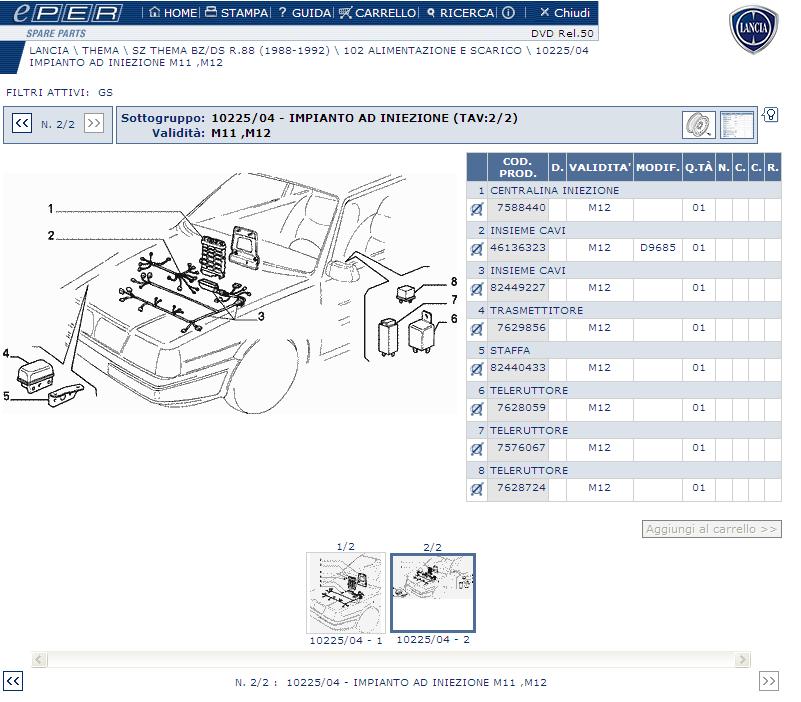
Task: Open the RICERCA search function
Action: [x=461, y=12]
